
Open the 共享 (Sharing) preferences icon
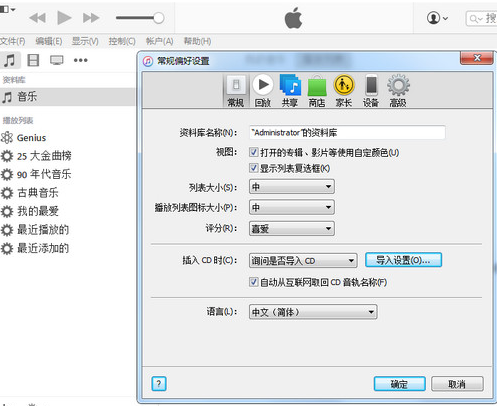[x=290, y=91]
